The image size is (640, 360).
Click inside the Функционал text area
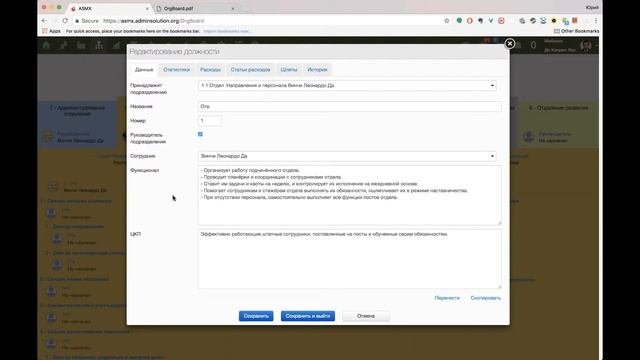(349, 195)
